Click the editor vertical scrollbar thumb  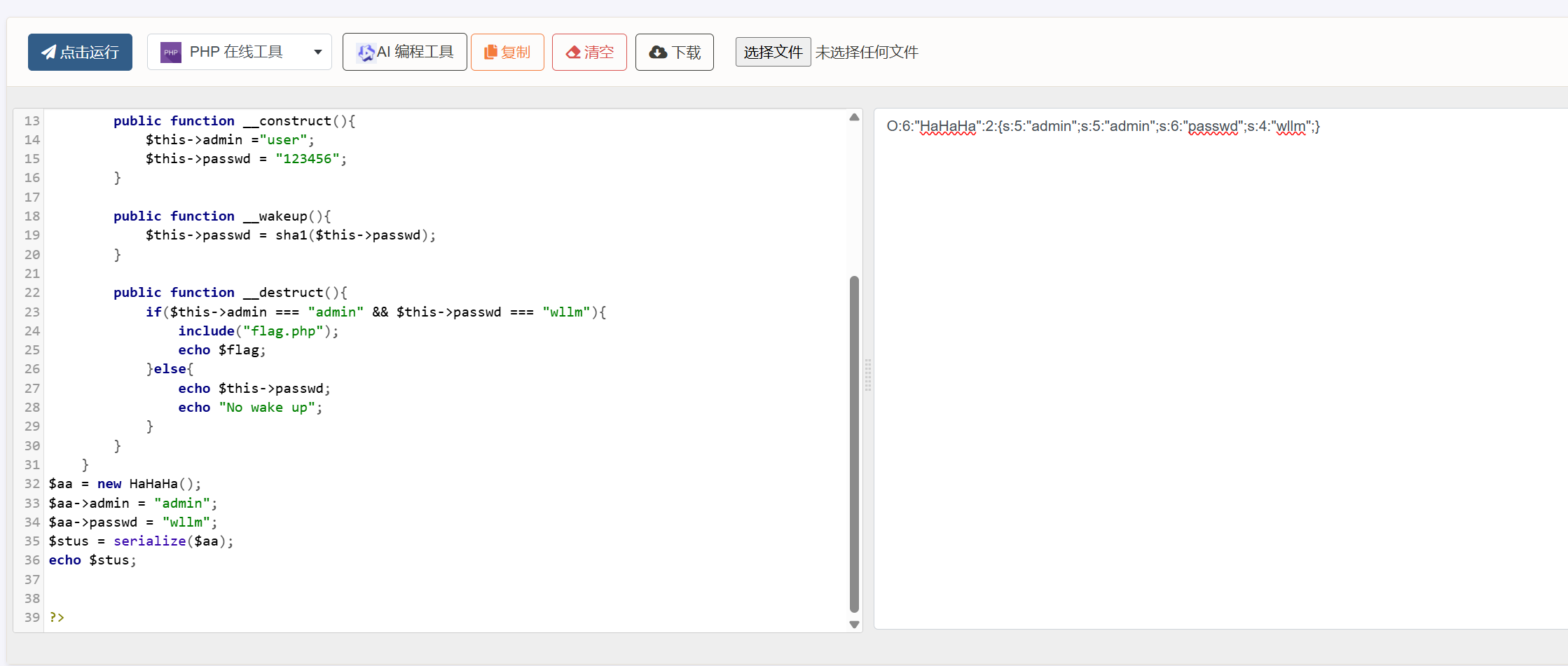pos(854,444)
